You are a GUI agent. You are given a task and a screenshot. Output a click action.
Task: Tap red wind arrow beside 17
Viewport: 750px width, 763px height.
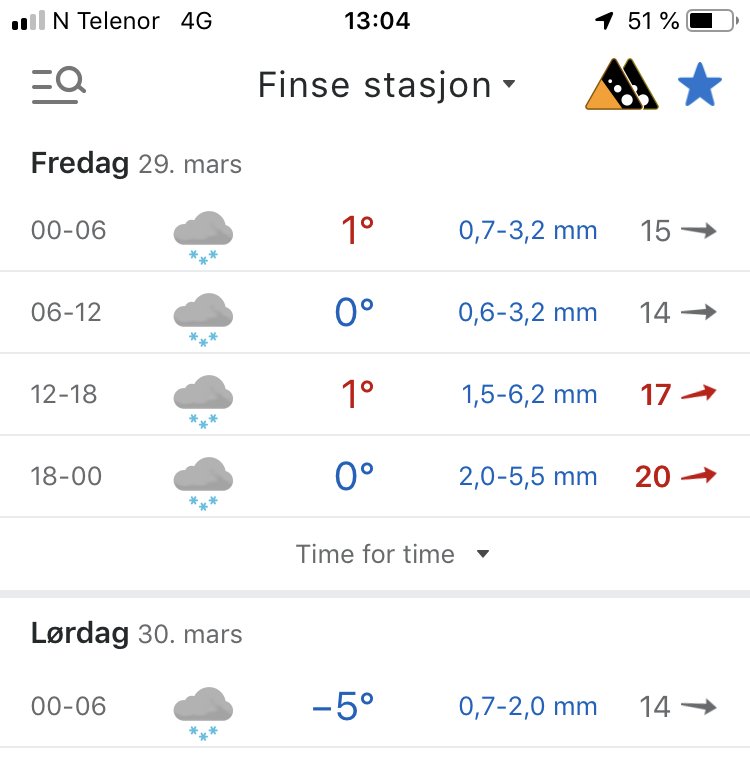(x=699, y=394)
